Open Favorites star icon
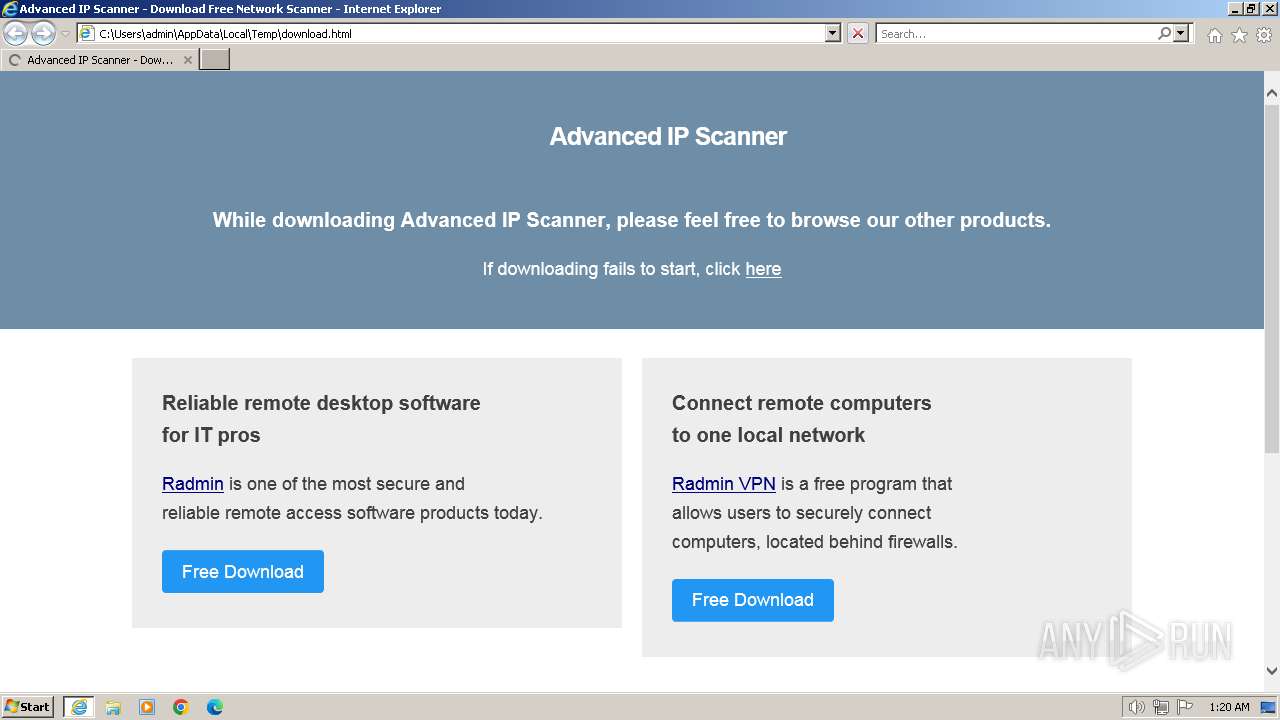Viewport: 1280px width, 720px height. 1239,35
